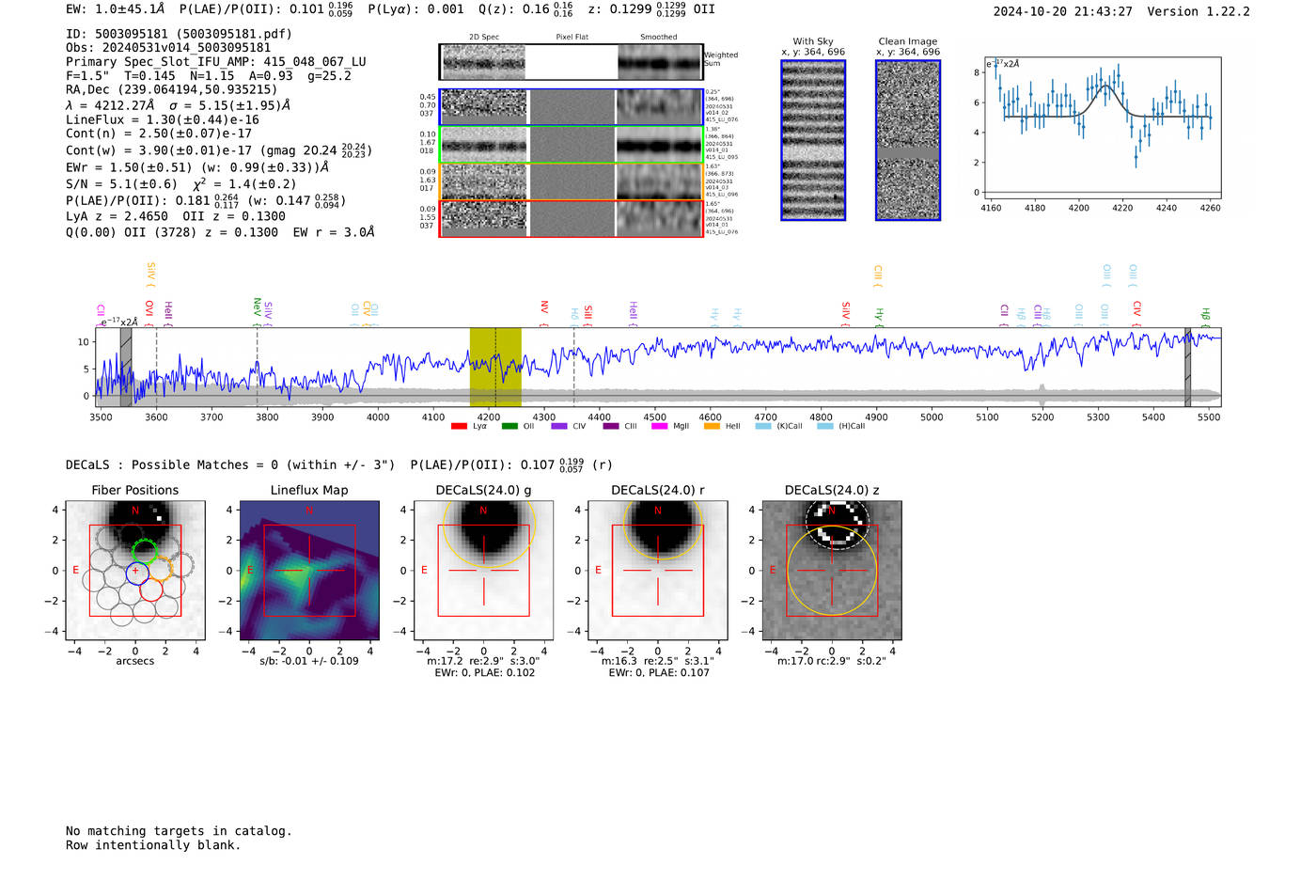Click 'No matching targets in catalog.' message

tap(179, 831)
